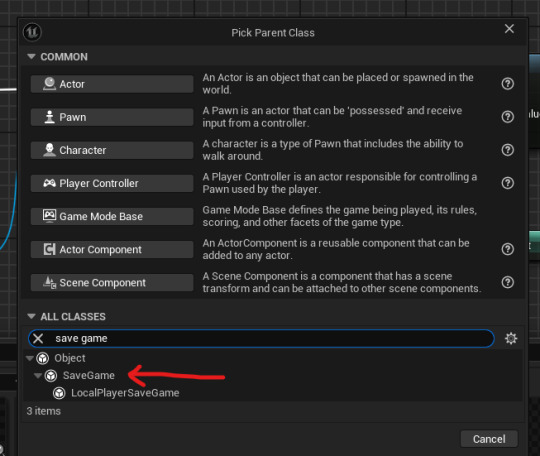
Task: Collapse the COMMON section
Action: pyautogui.click(x=31, y=56)
